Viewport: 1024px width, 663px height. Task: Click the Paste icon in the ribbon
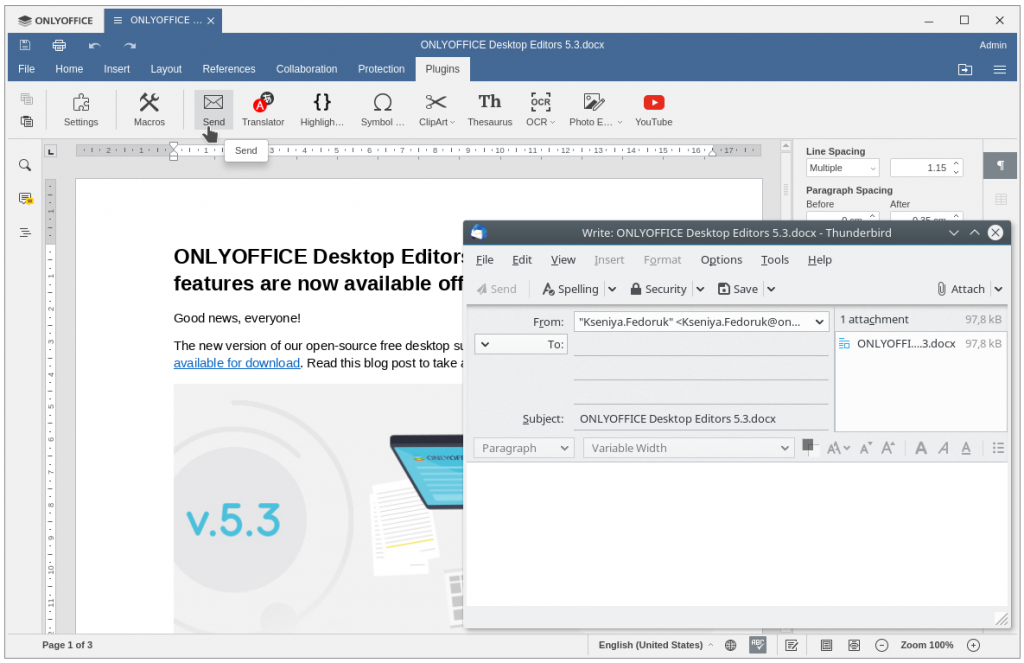[x=27, y=121]
